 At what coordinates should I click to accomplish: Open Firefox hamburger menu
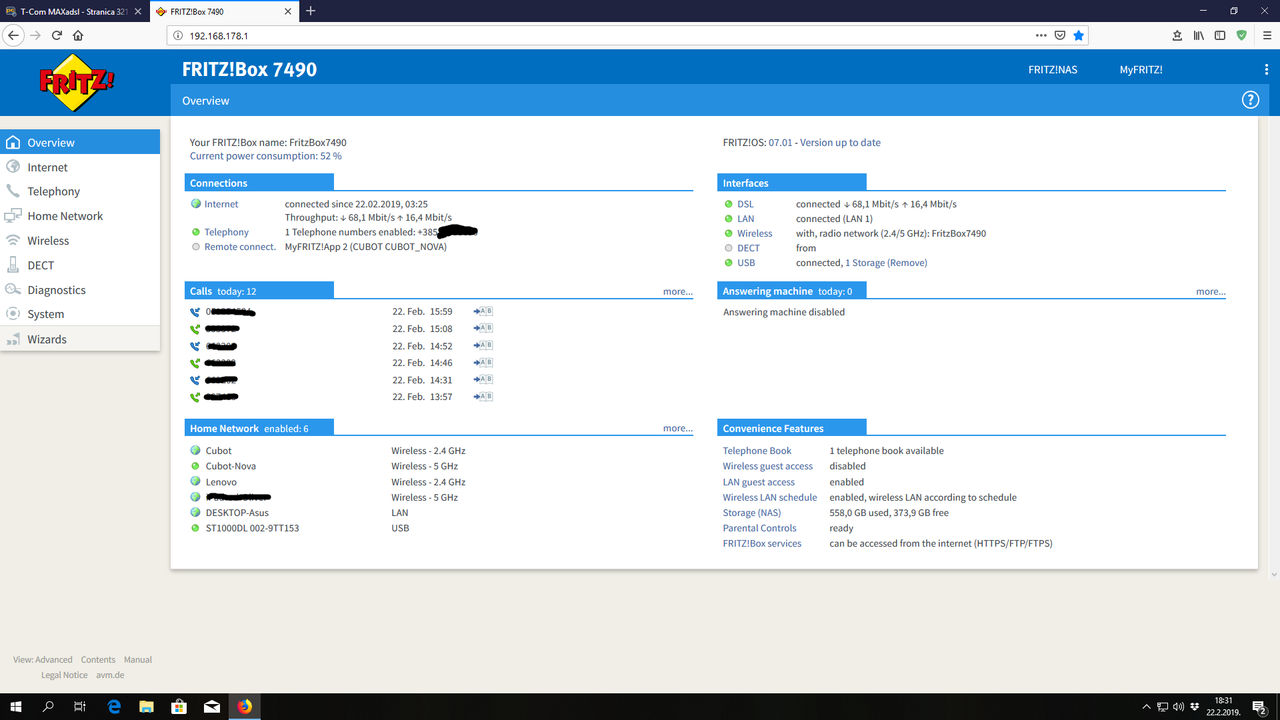[1266, 35]
